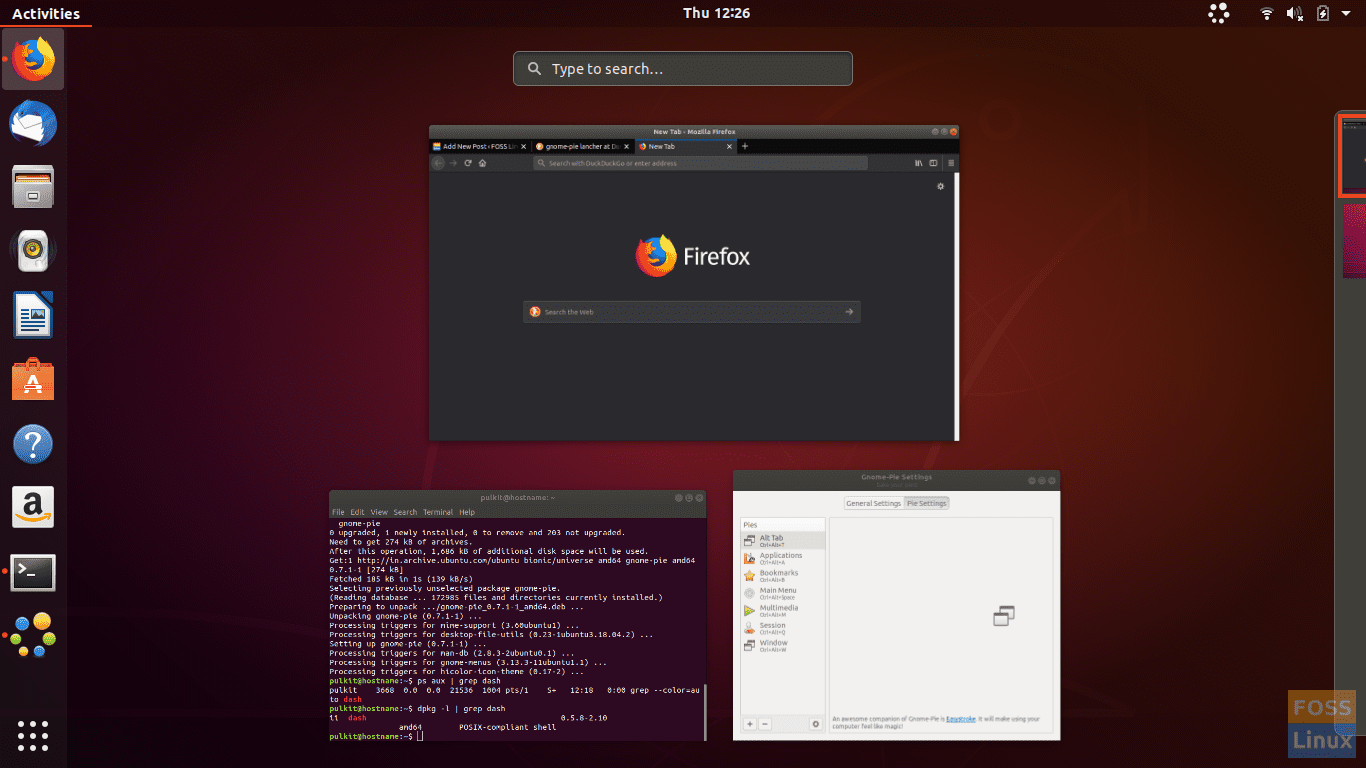Reload the current Firefox page
Viewport: 1366px width, 768px height.
(x=467, y=163)
